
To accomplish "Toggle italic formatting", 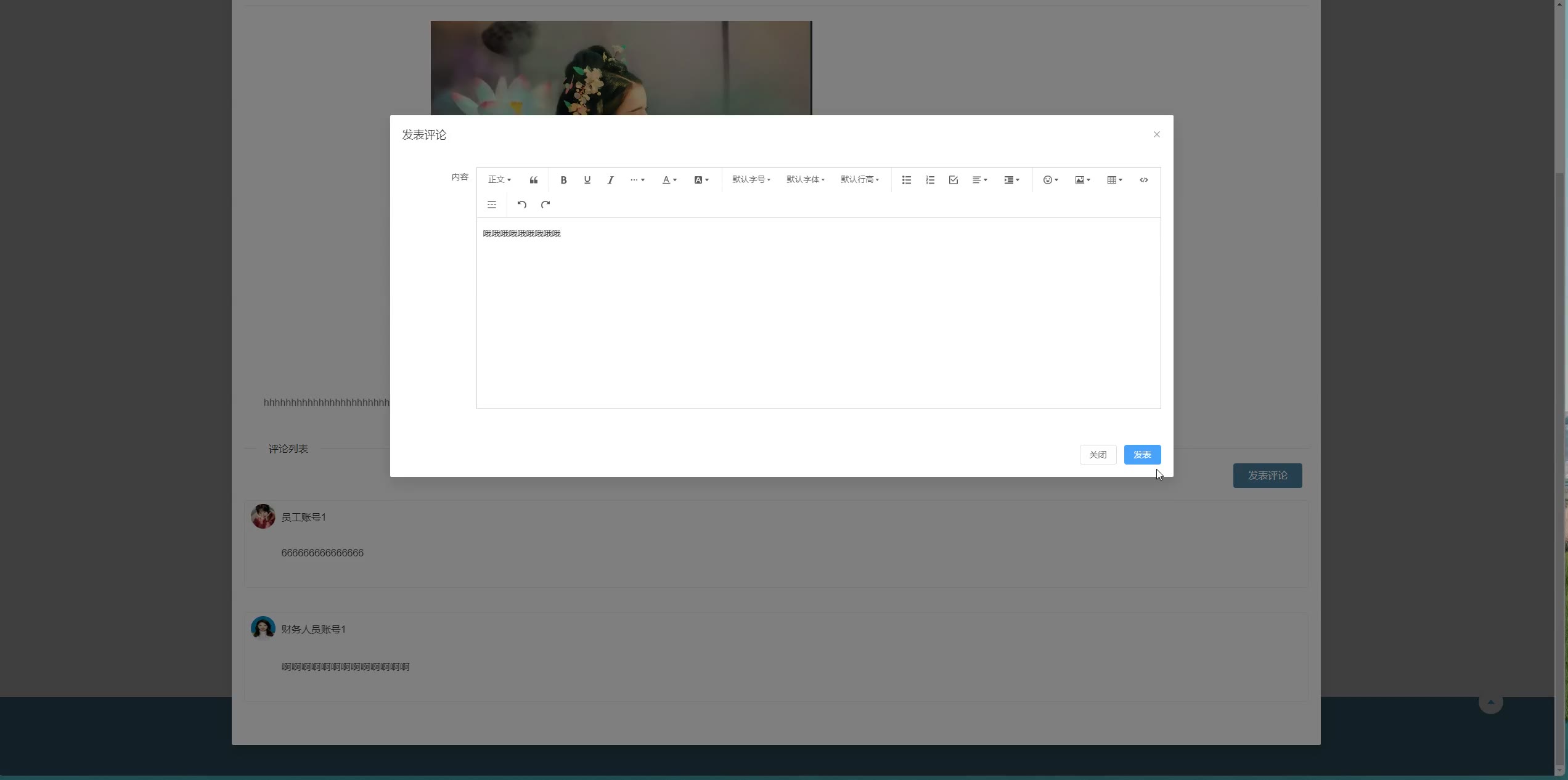I will pos(610,180).
